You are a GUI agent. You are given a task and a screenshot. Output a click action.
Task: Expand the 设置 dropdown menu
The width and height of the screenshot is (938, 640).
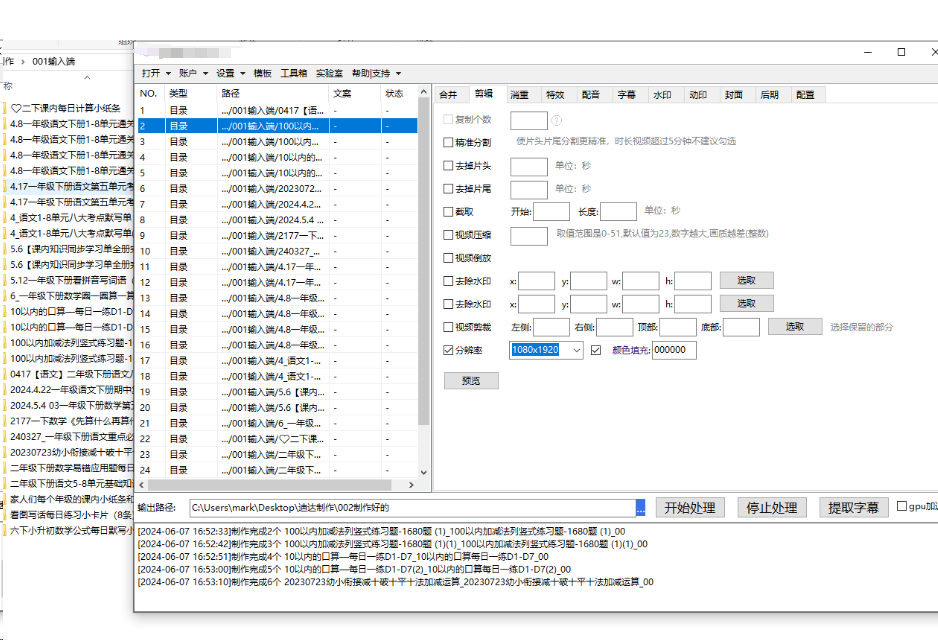[x=226, y=73]
